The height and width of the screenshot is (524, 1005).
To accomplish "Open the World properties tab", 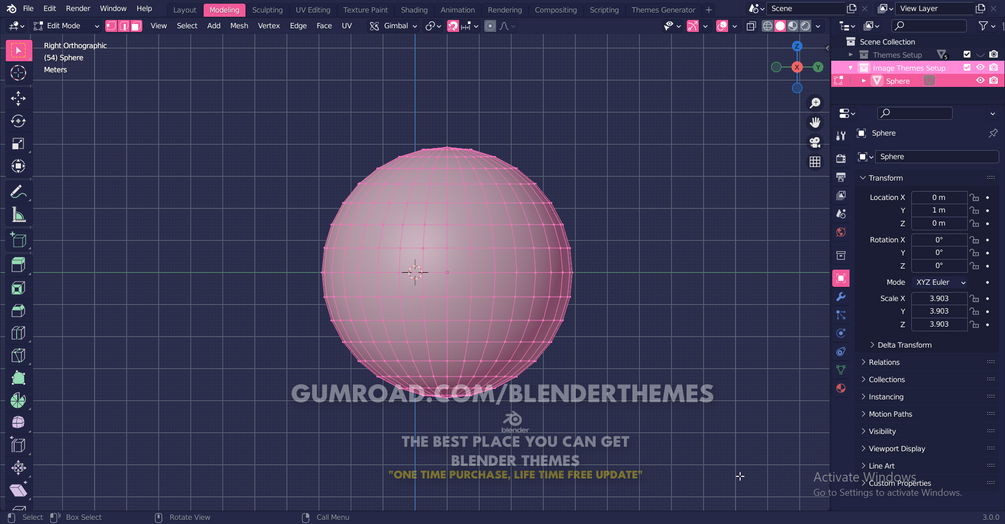I will click(841, 233).
